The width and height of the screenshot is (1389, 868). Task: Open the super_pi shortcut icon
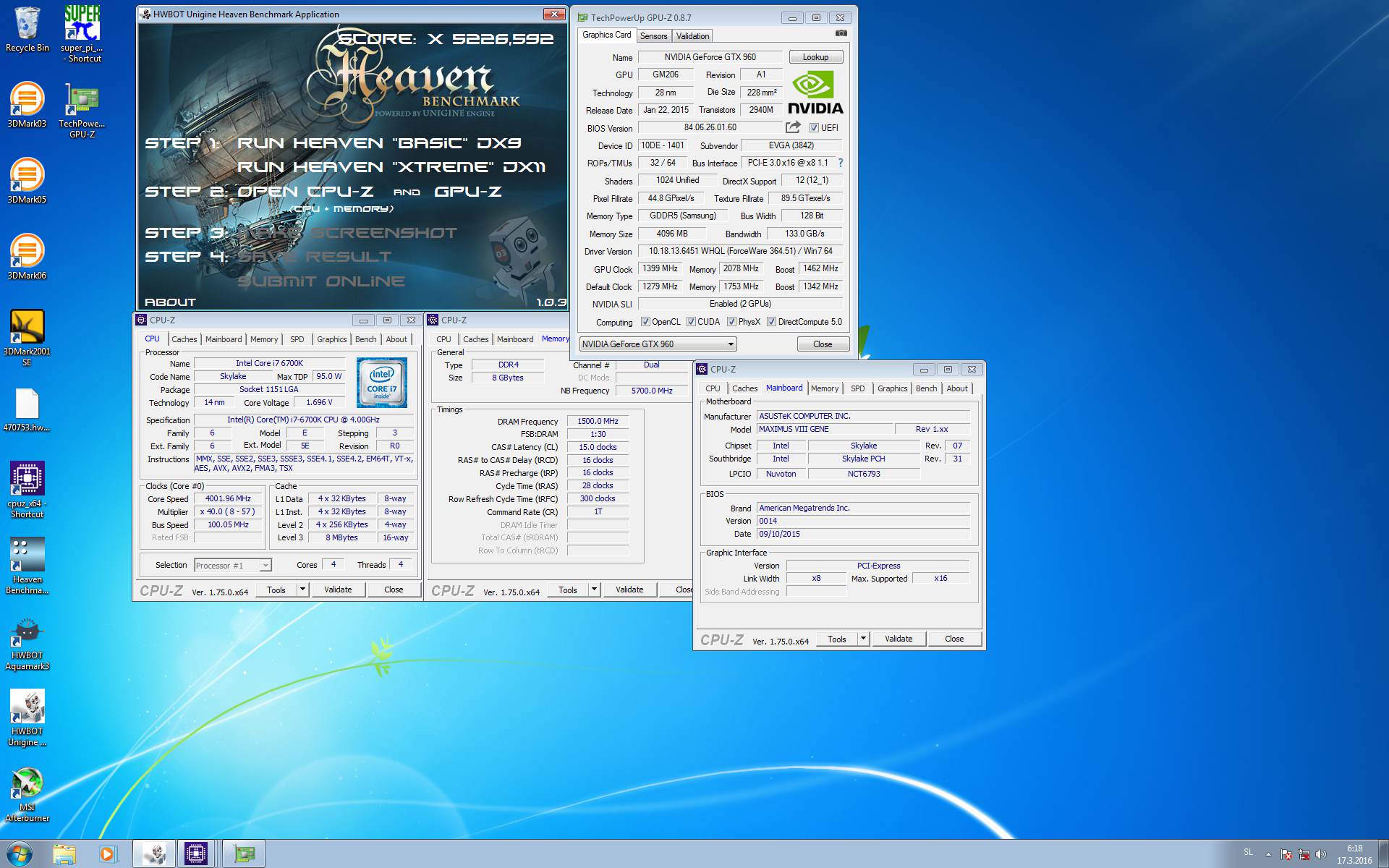click(x=82, y=33)
